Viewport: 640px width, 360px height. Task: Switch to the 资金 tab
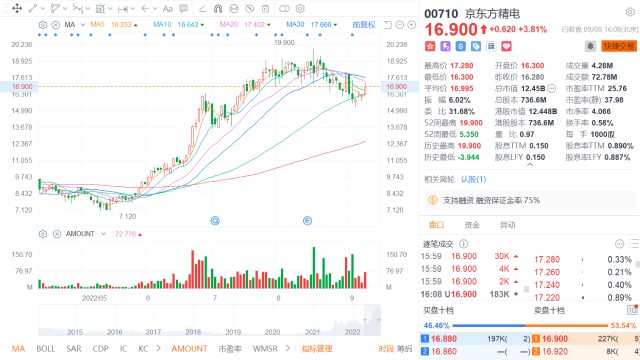point(472,225)
